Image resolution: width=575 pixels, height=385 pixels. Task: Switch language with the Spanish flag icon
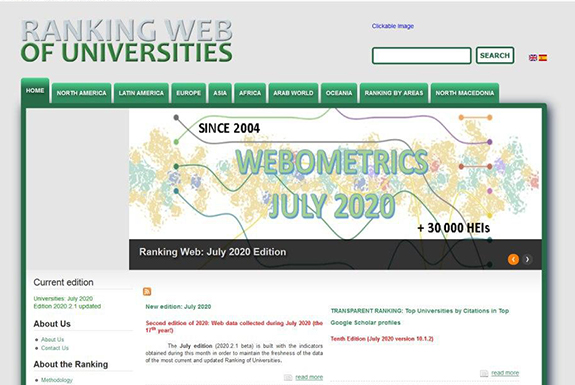click(543, 58)
